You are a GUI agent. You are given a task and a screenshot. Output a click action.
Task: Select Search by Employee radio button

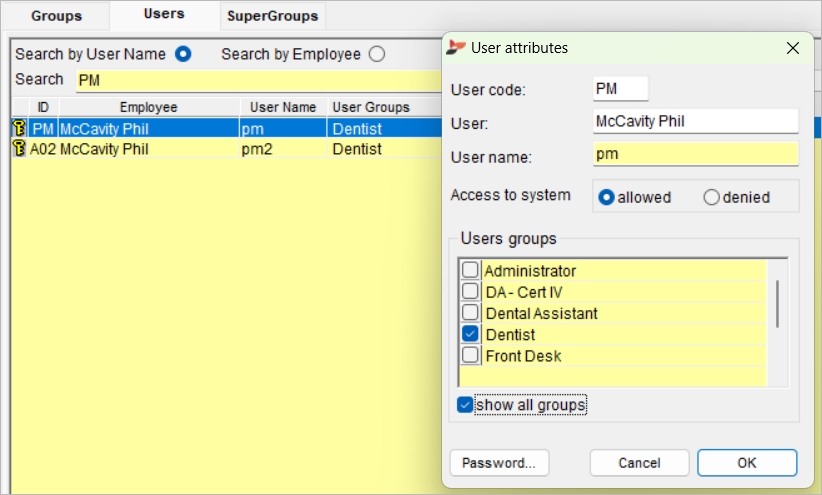(x=376, y=54)
